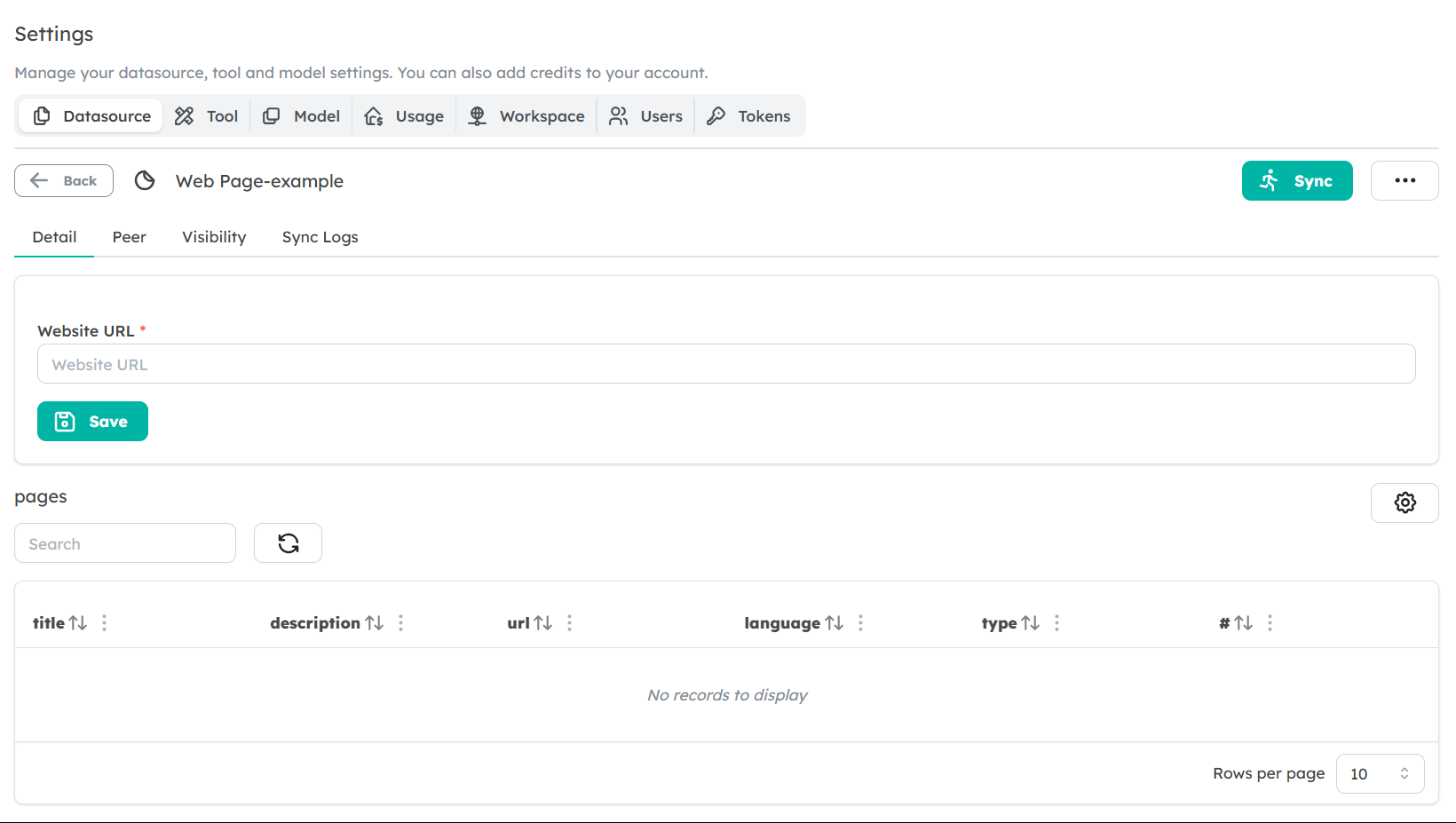Click the Back button
This screenshot has height=823, width=1456.
[x=64, y=181]
